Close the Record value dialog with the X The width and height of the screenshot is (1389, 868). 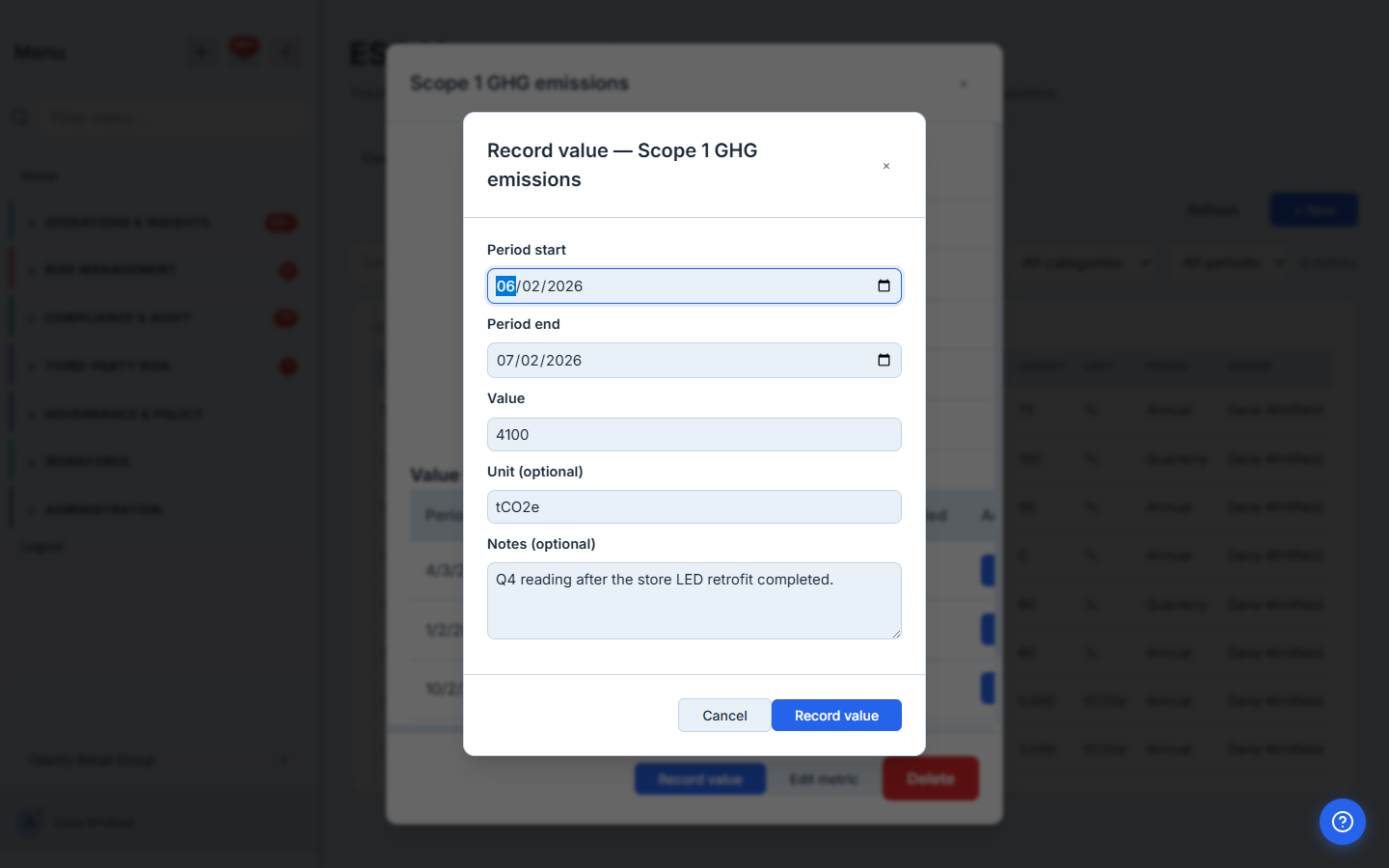(885, 166)
